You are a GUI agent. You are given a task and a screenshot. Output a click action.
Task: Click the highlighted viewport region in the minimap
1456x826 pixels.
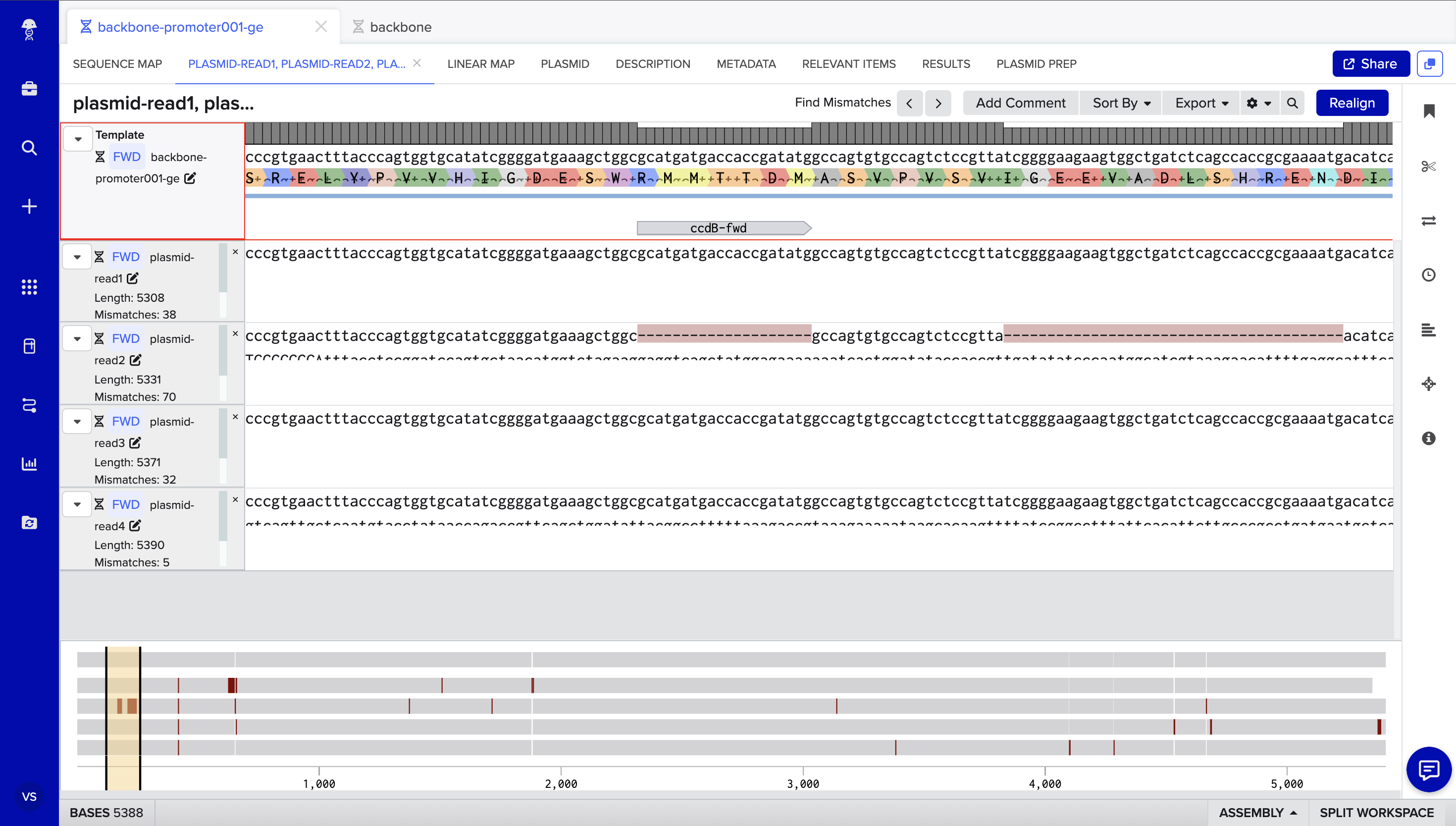123,717
